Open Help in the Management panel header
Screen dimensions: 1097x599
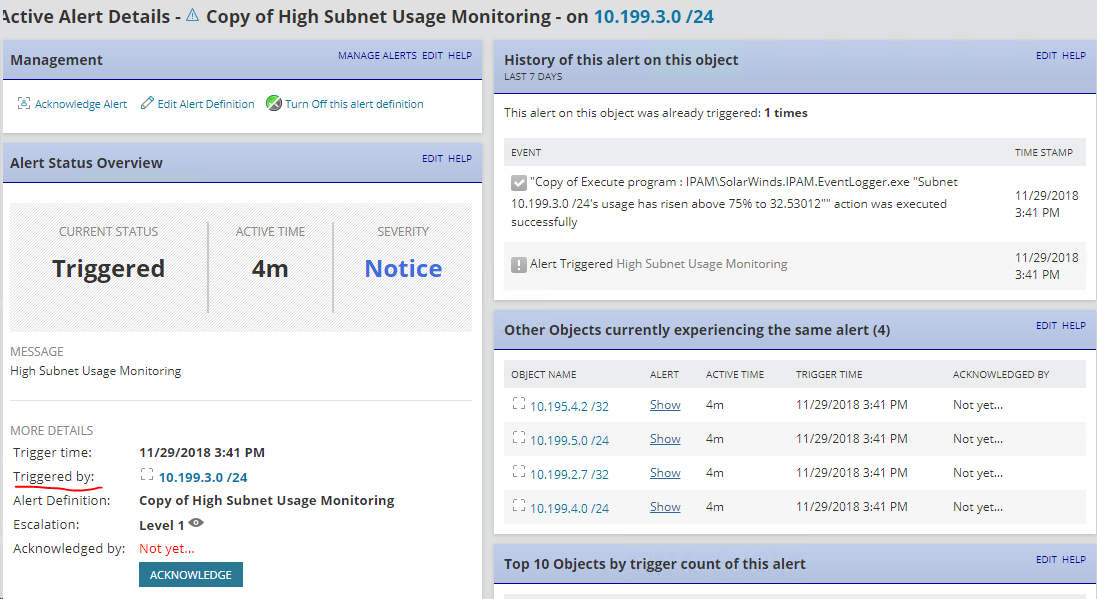coord(460,55)
